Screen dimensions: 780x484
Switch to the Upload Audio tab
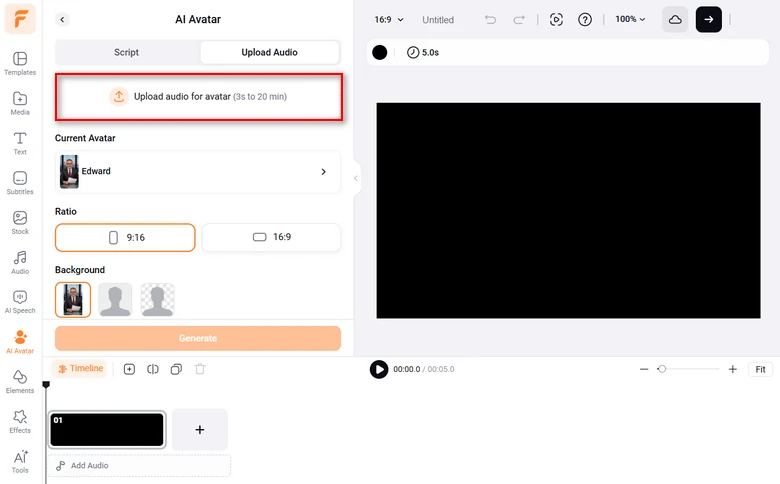270,52
